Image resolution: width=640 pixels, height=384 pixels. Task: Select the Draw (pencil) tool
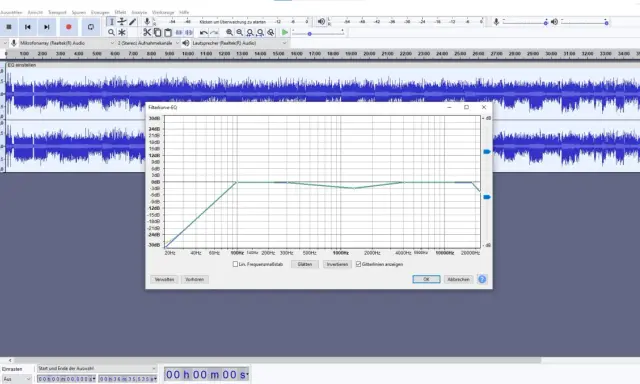pyautogui.click(x=132, y=22)
